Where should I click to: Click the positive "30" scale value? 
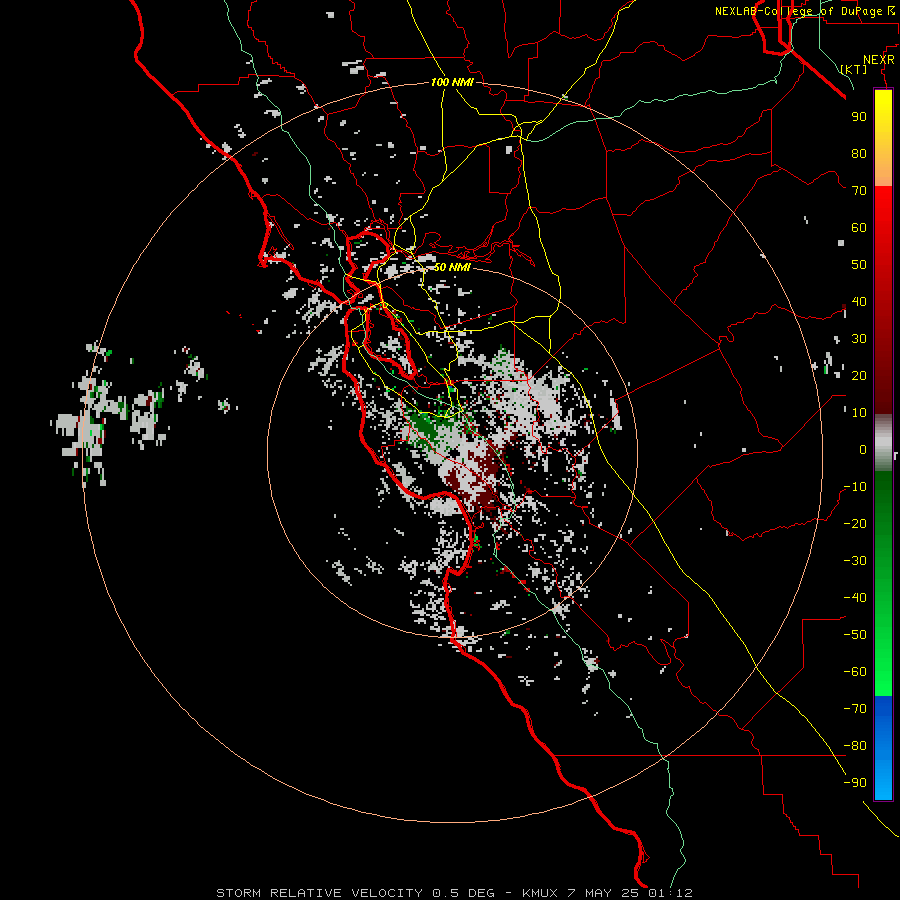[x=859, y=339]
